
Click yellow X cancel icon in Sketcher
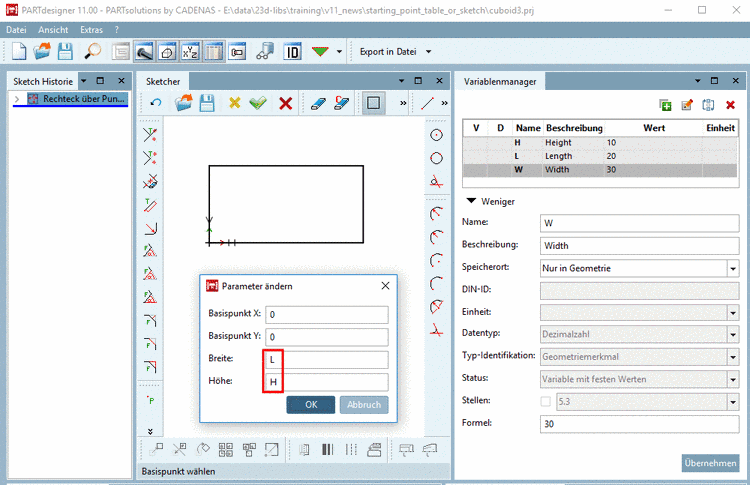pos(234,103)
